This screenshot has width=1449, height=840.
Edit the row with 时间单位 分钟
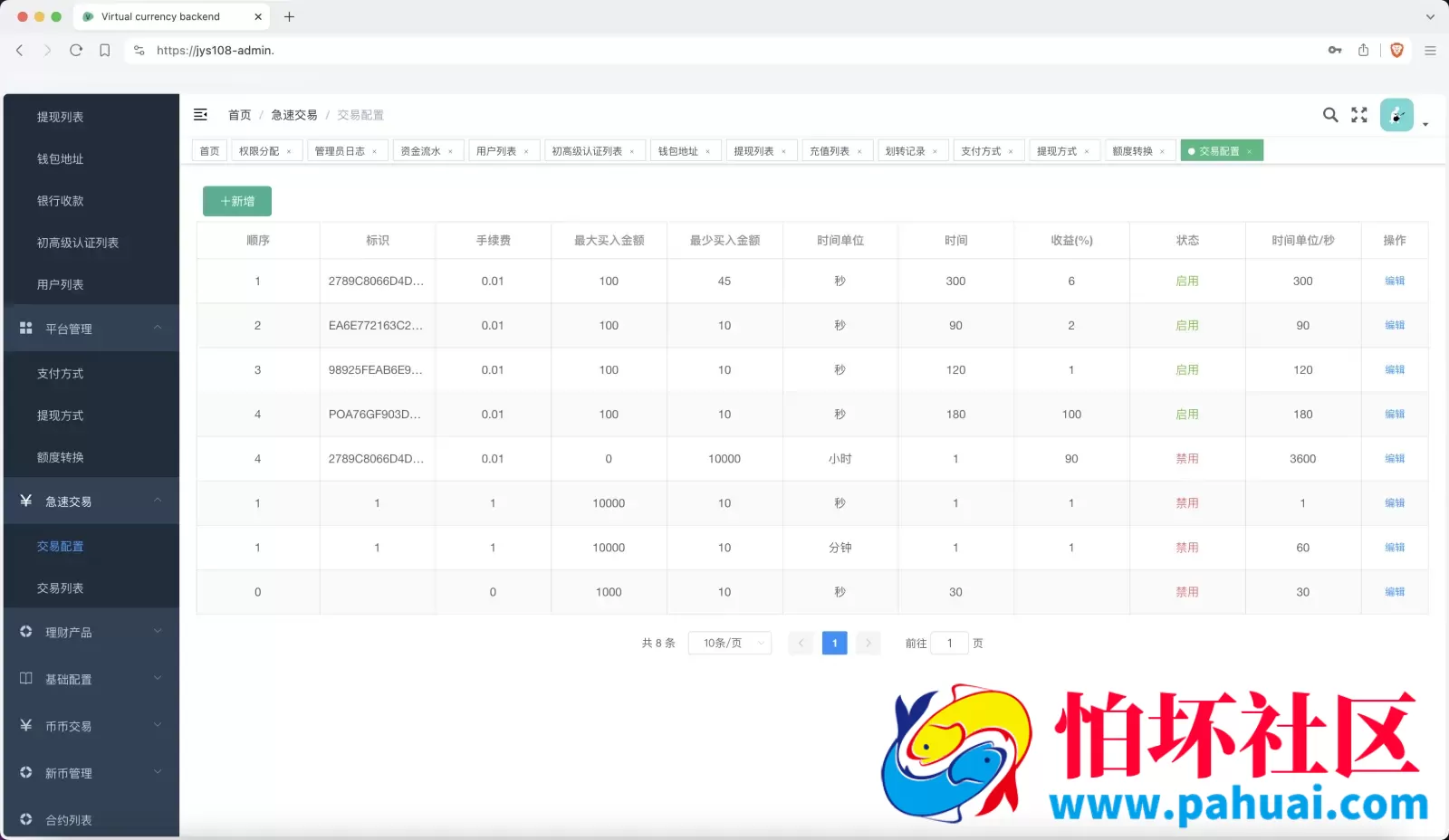coord(1395,547)
